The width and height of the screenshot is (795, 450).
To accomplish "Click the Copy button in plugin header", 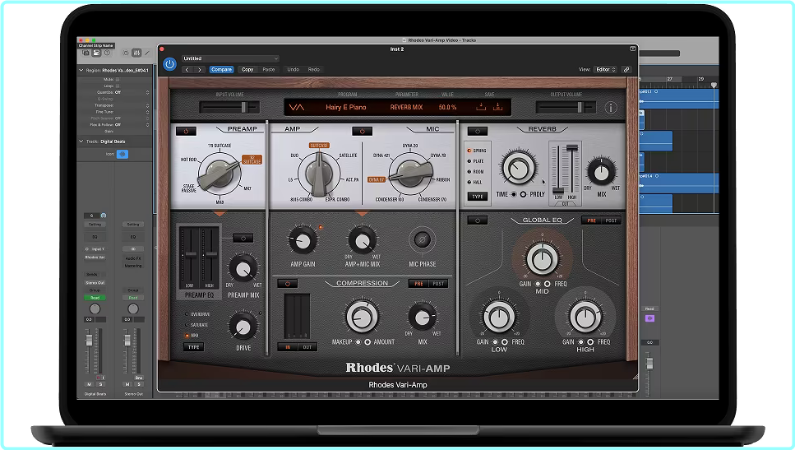I will click(x=247, y=70).
